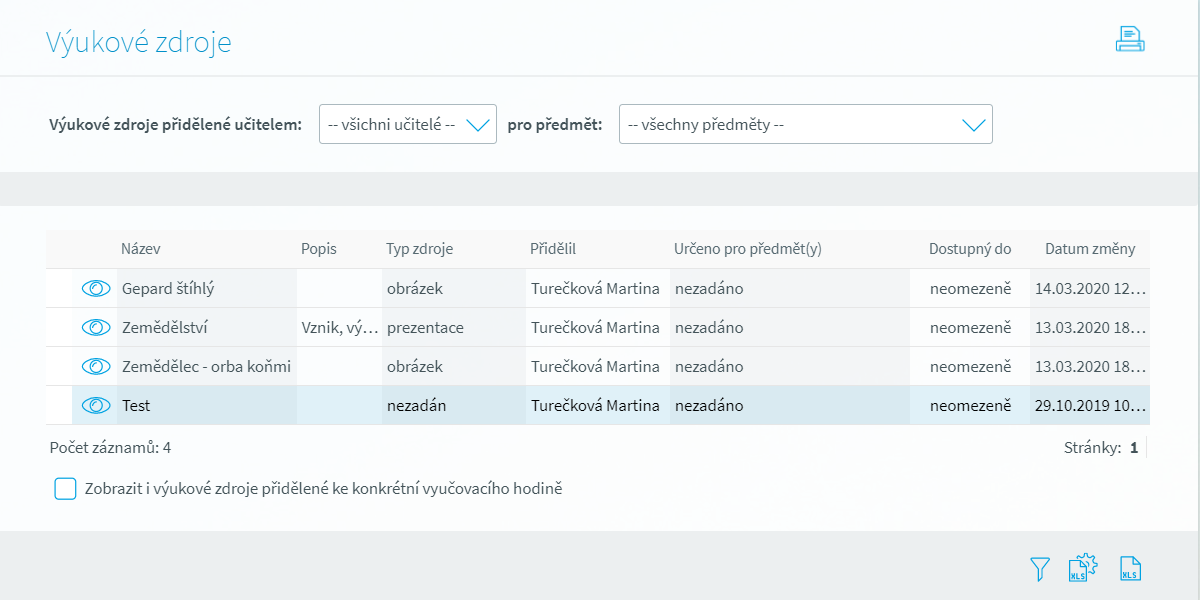Click Zemědělství description cell text

(x=339, y=328)
